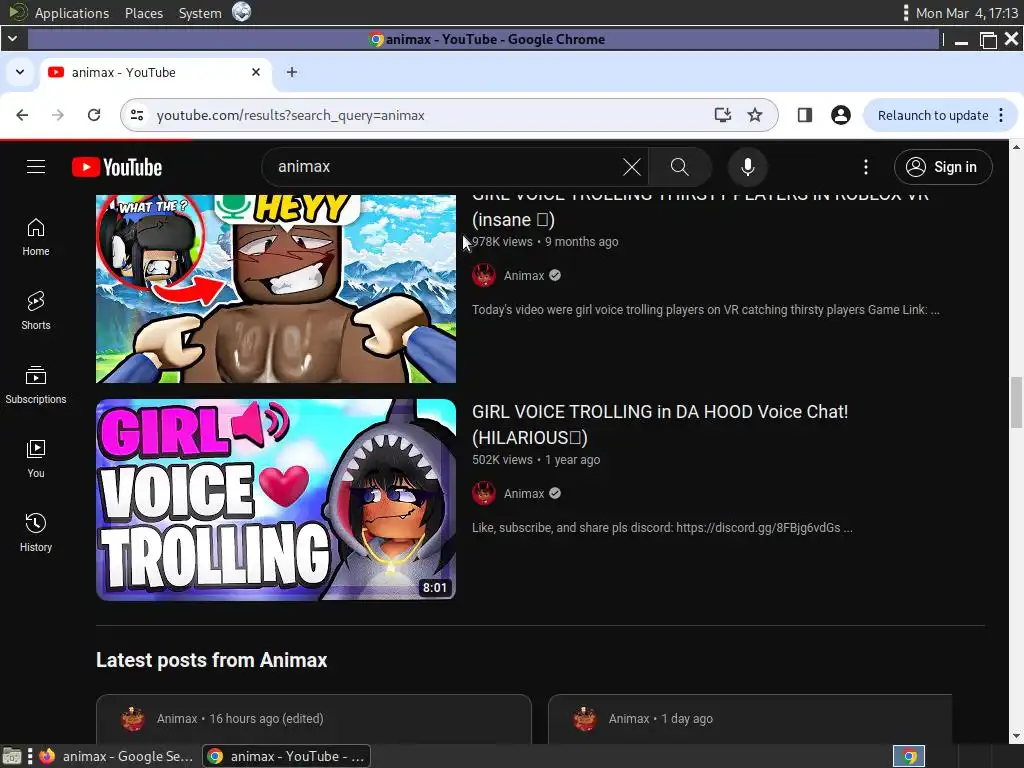This screenshot has width=1024, height=768.
Task: Close the animax - YouTube tab
Action: 256,72
